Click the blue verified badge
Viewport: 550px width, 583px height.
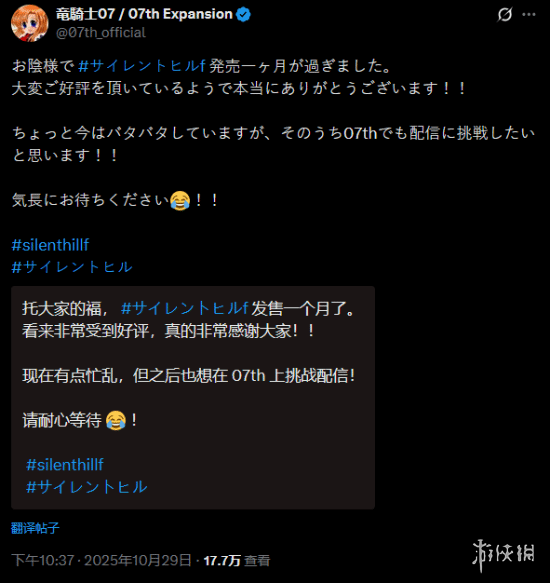(244, 15)
